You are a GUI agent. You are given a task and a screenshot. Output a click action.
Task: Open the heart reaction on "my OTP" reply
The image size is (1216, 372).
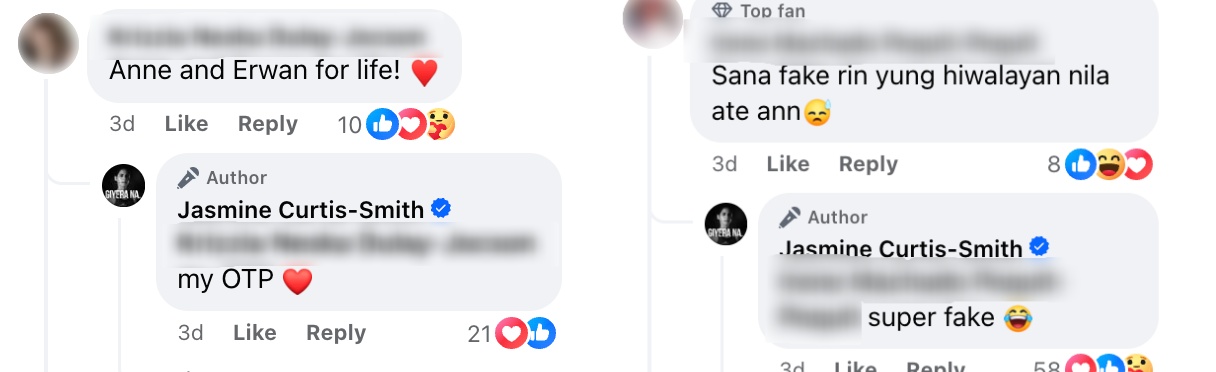[511, 333]
